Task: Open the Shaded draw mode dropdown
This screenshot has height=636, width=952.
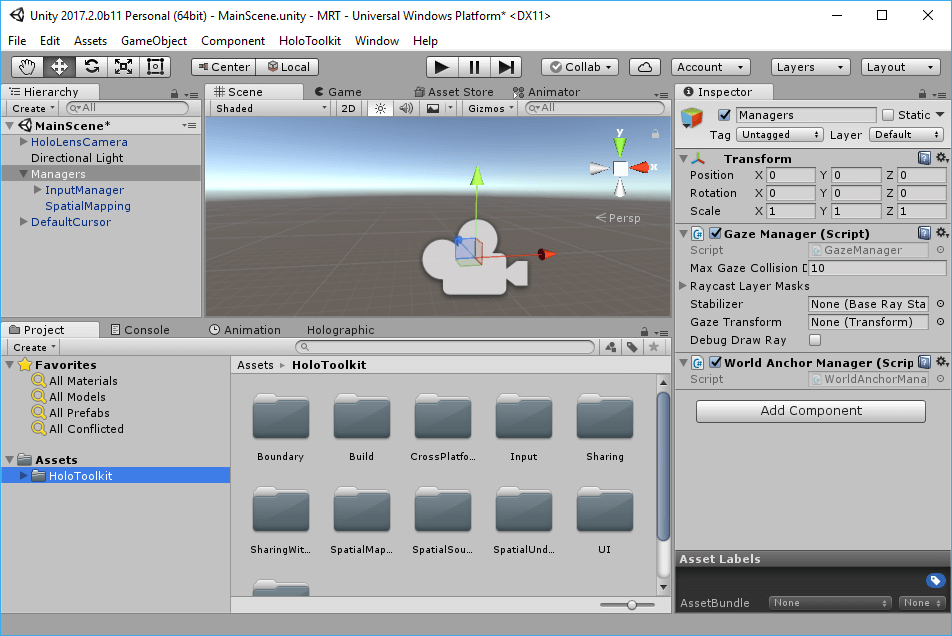Action: click(x=271, y=108)
